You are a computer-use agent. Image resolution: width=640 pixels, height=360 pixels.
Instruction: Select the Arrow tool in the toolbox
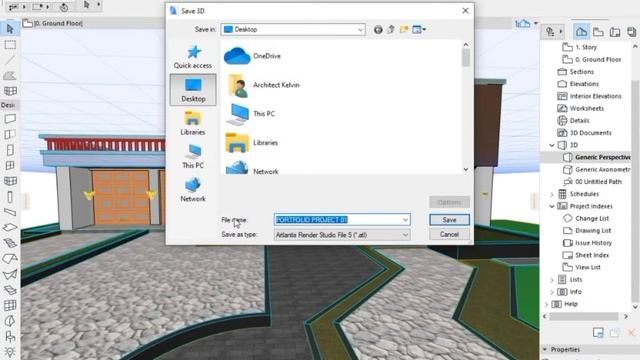(10, 29)
